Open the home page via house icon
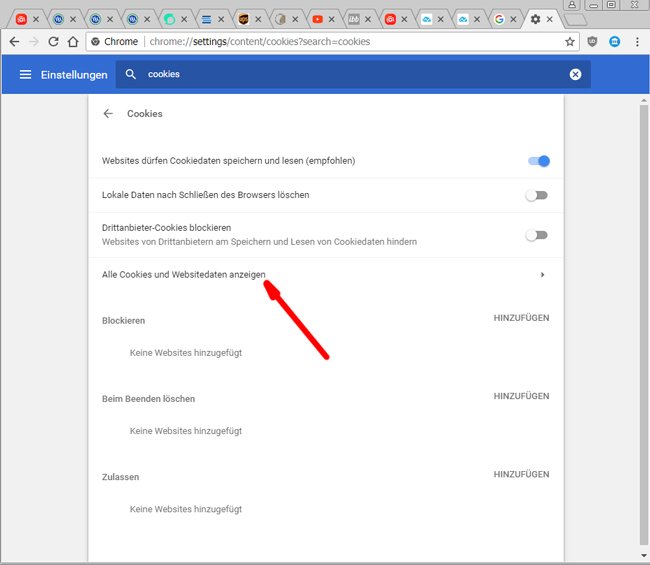Screen dimensions: 650x565 (73, 41)
